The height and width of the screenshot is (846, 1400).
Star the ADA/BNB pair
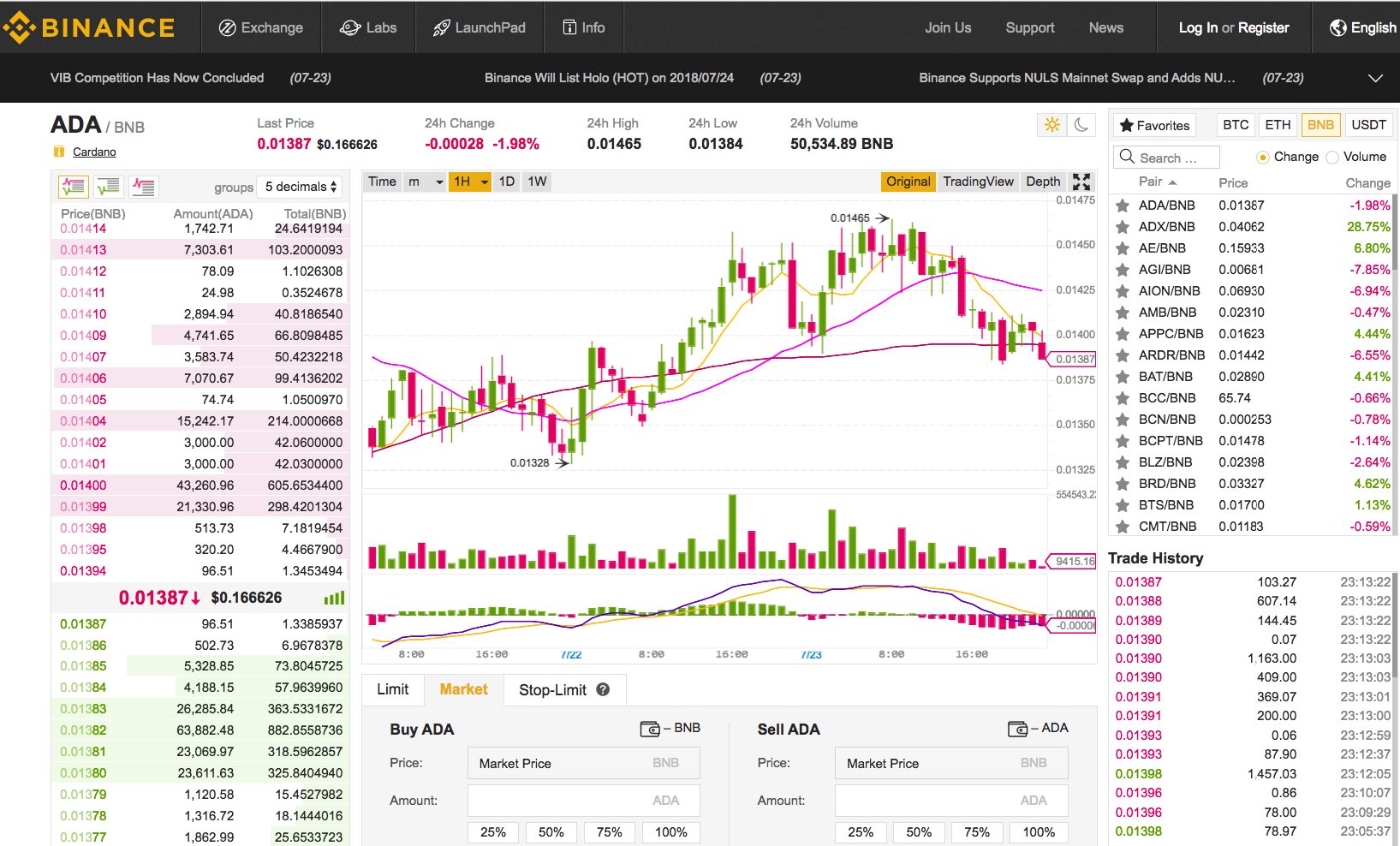pyautogui.click(x=1122, y=206)
